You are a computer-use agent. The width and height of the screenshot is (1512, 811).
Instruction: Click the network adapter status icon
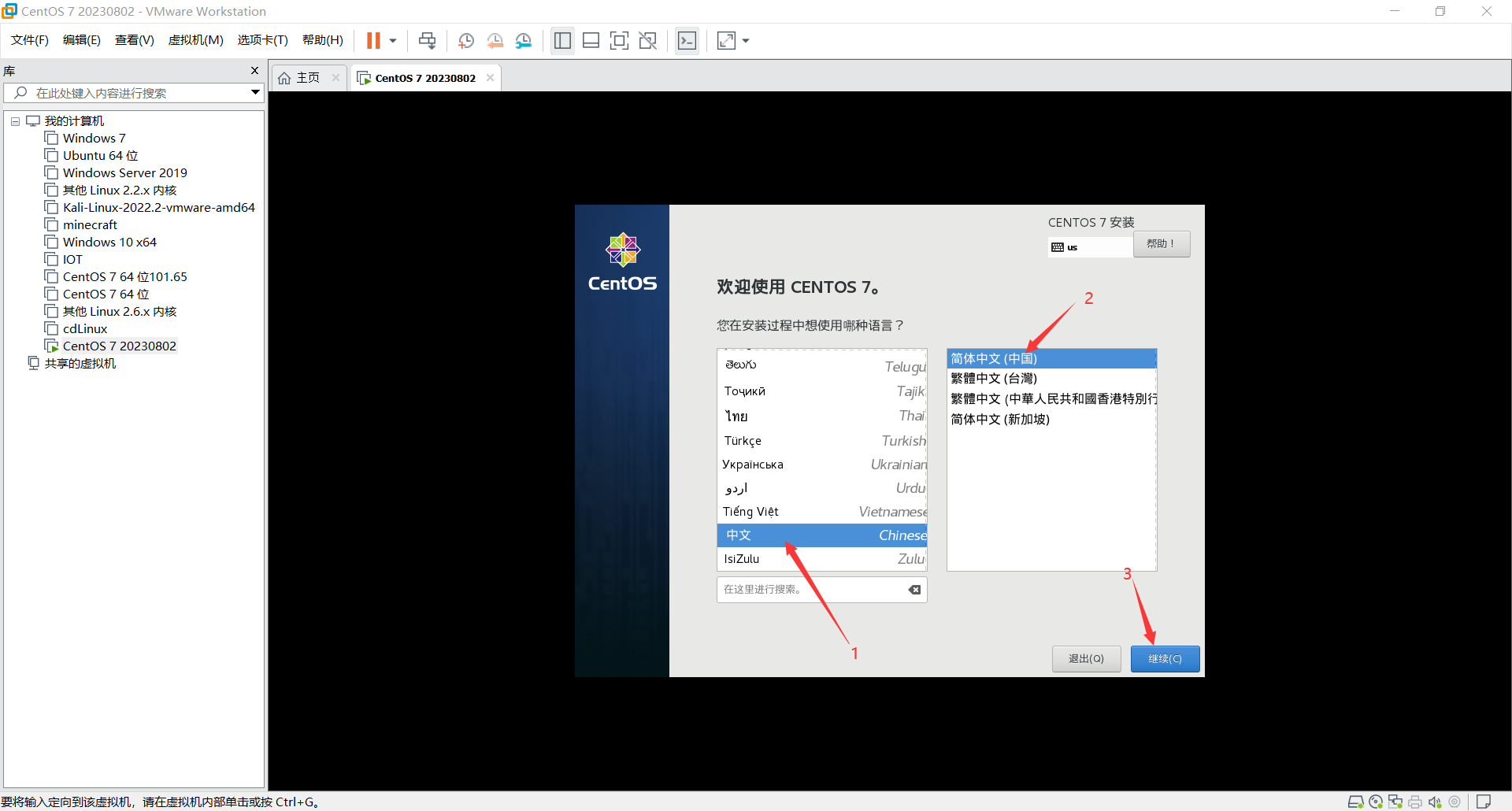[1395, 802]
